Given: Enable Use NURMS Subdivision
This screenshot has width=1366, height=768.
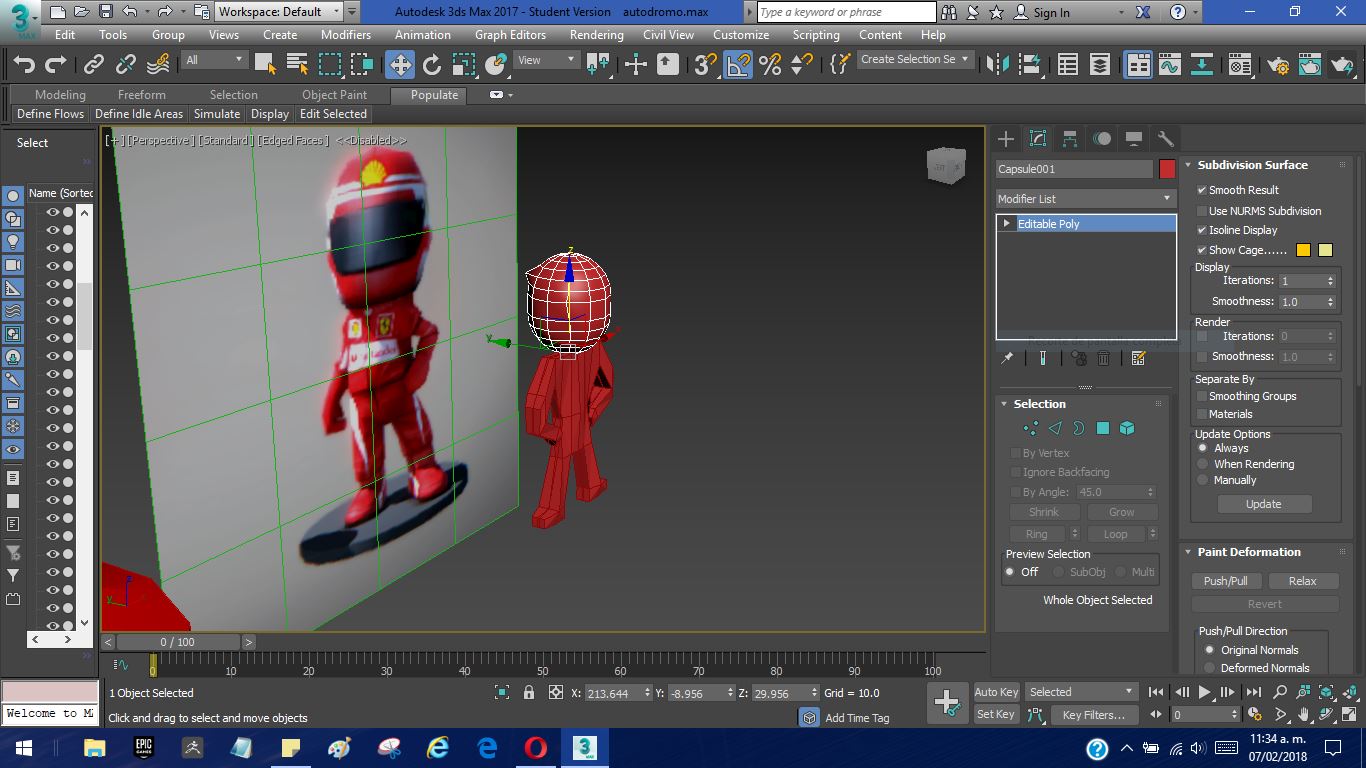Looking at the screenshot, I should [1202, 211].
